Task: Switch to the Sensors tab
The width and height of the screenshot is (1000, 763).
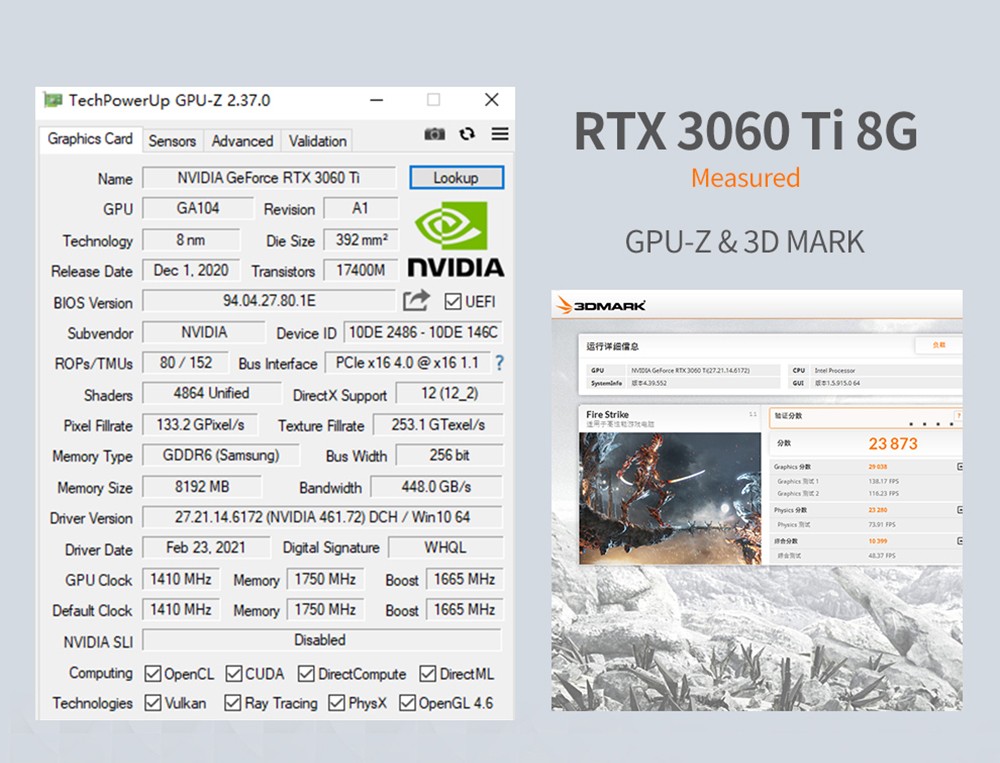Action: tap(172, 141)
